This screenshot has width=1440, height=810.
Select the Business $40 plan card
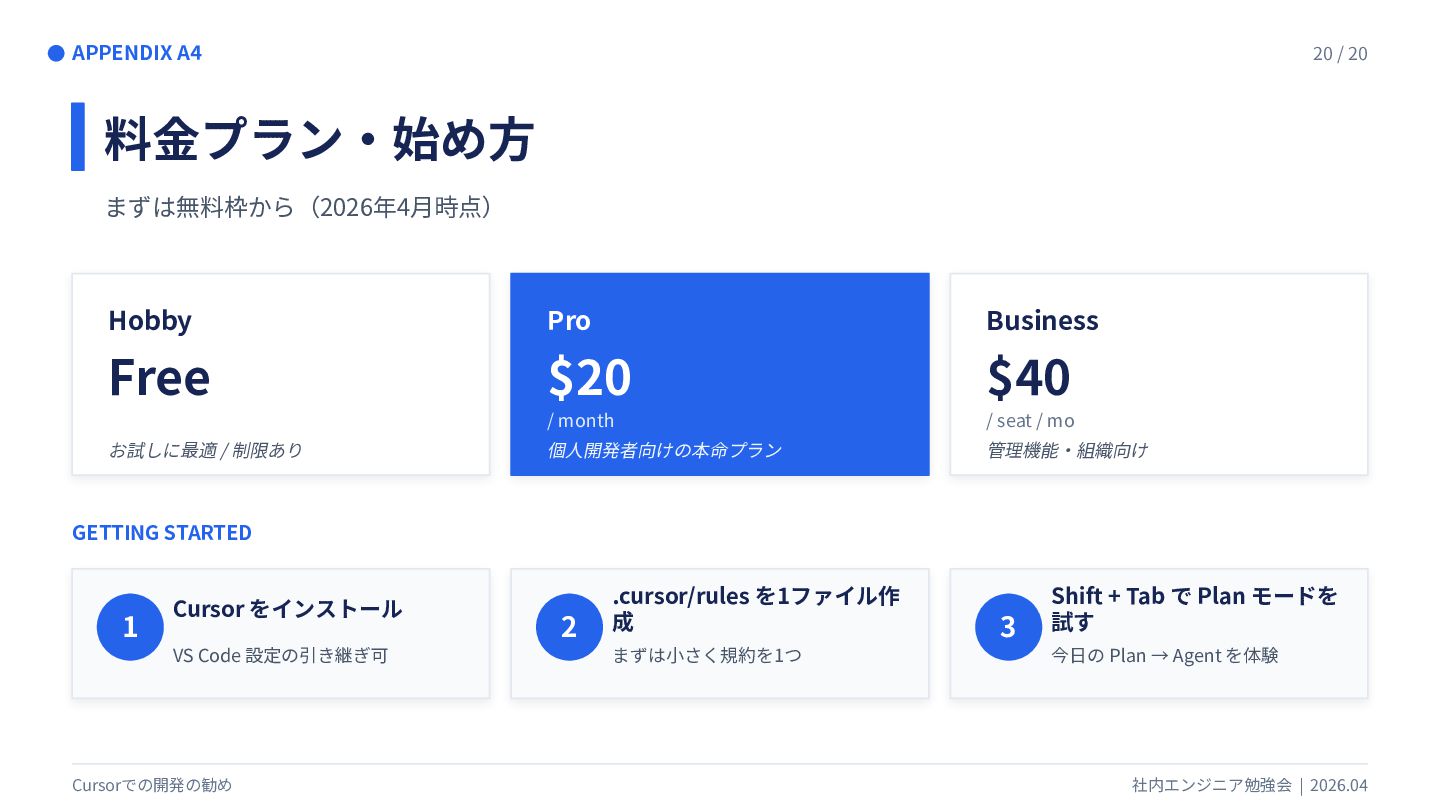point(1158,374)
